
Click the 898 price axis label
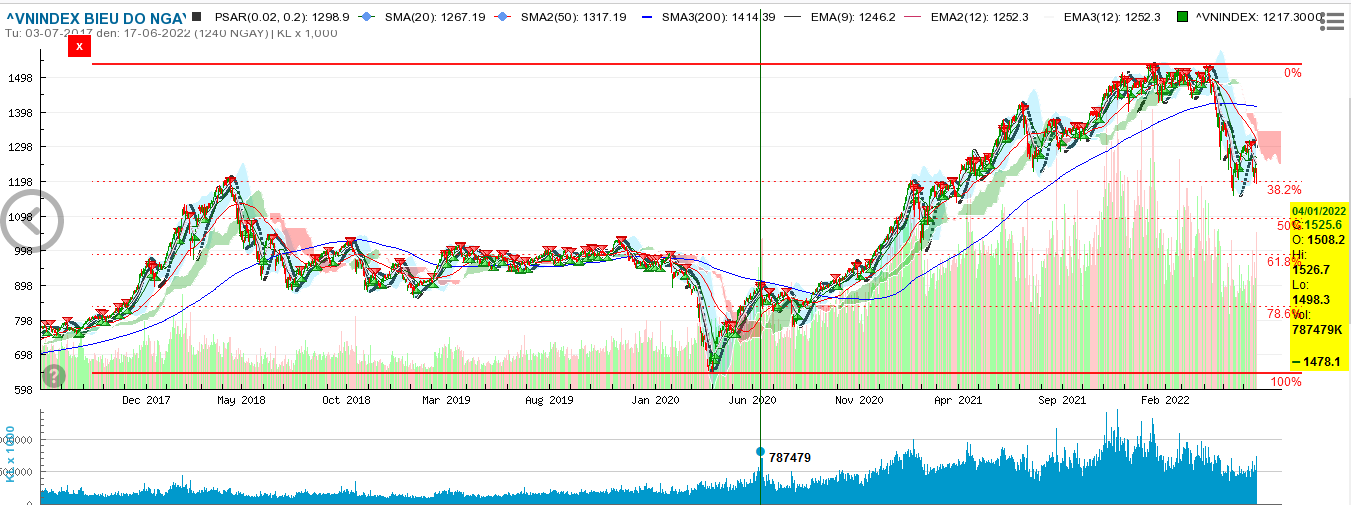tap(22, 287)
